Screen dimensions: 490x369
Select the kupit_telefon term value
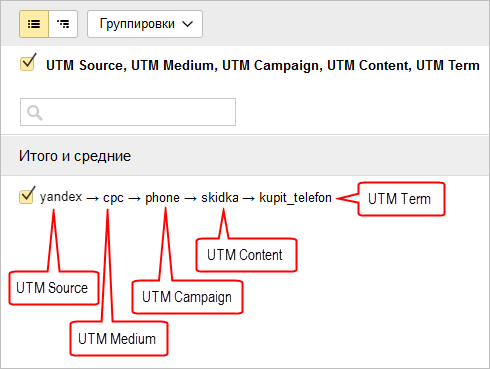(x=295, y=198)
